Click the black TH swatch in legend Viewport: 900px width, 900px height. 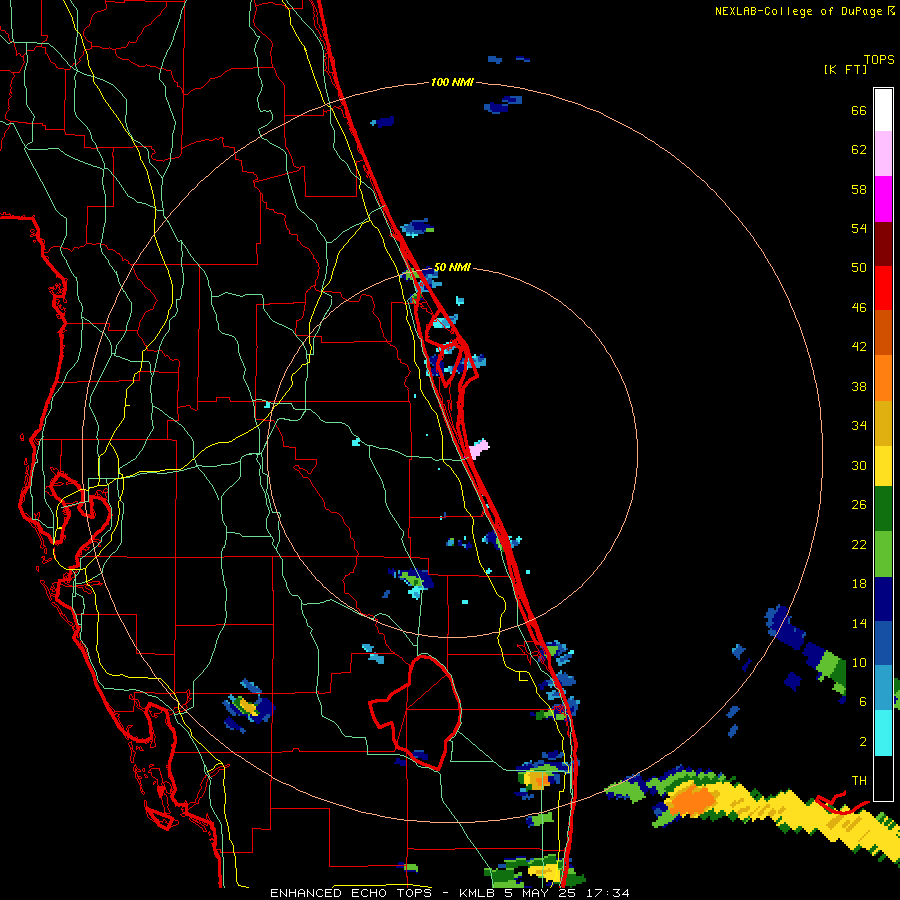point(883,778)
